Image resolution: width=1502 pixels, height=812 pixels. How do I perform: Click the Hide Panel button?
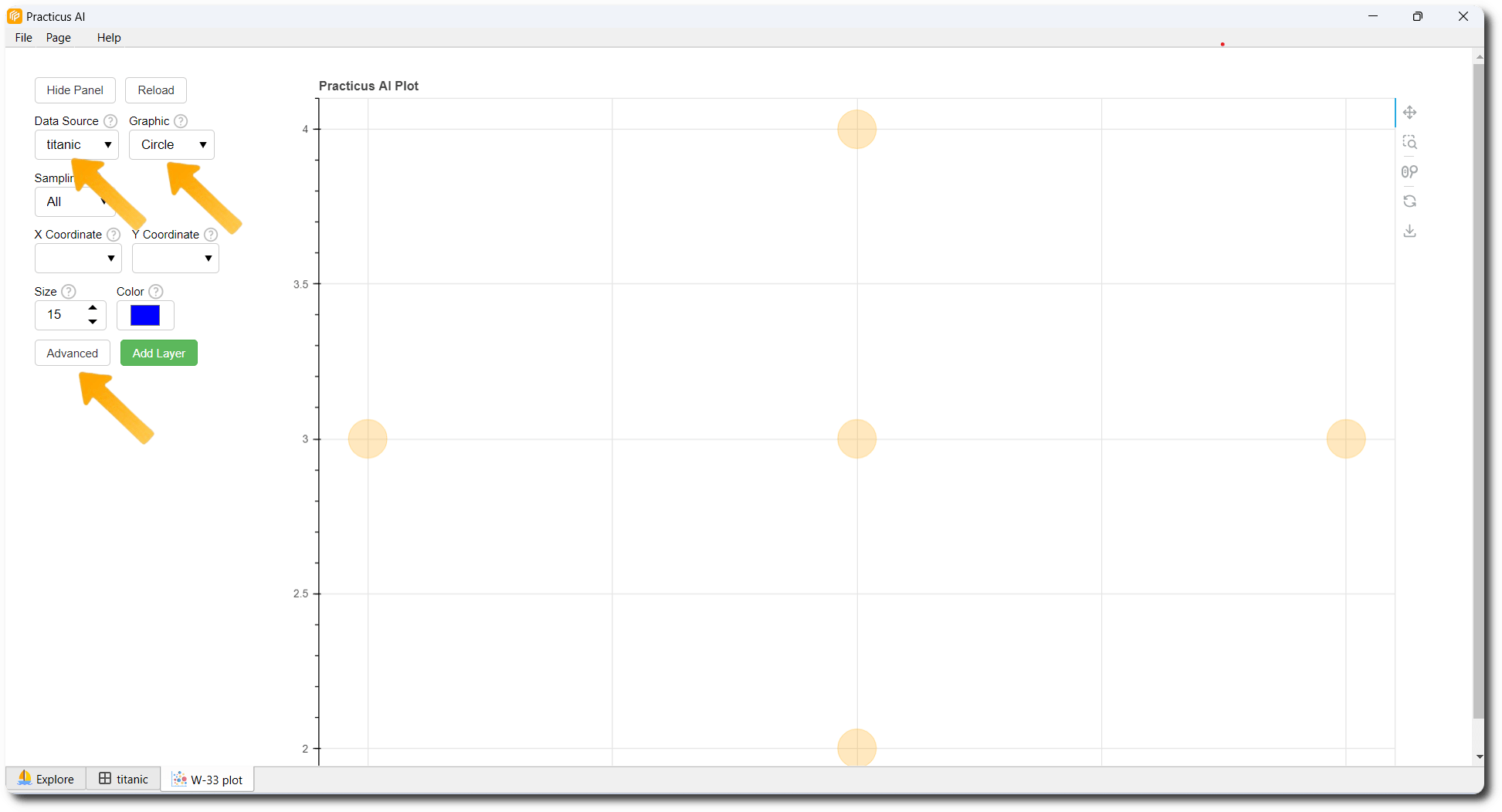(x=75, y=90)
